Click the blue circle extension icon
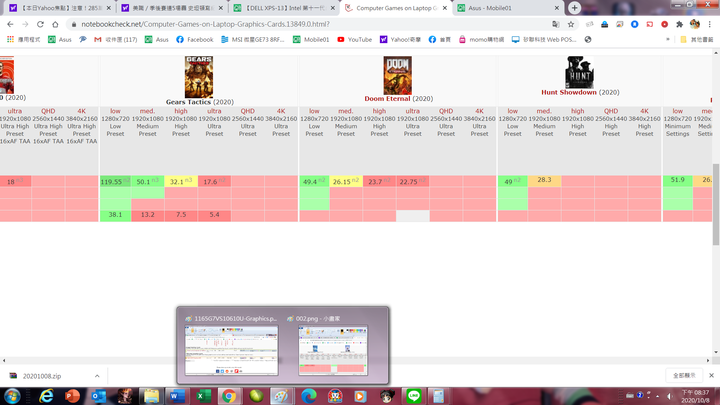 pos(635,24)
